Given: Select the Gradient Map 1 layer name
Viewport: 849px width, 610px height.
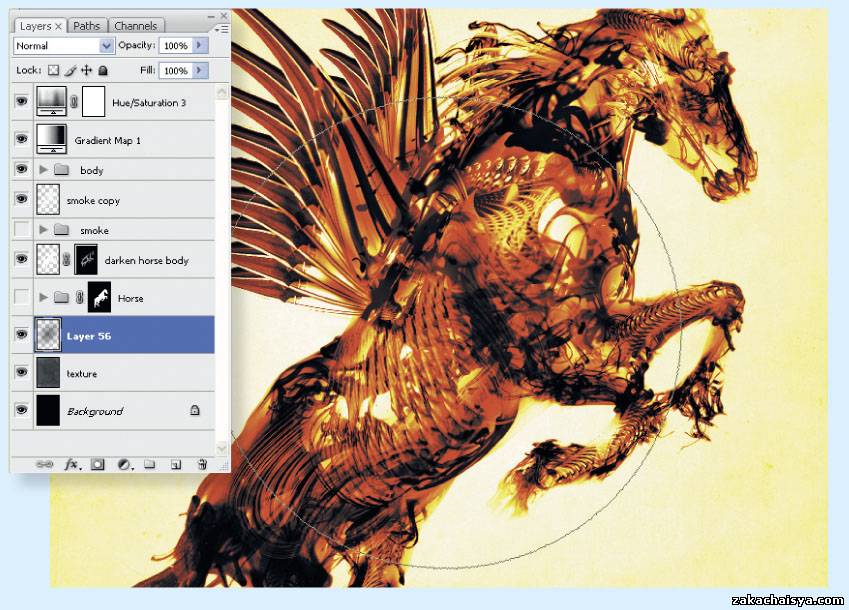Looking at the screenshot, I should 108,140.
